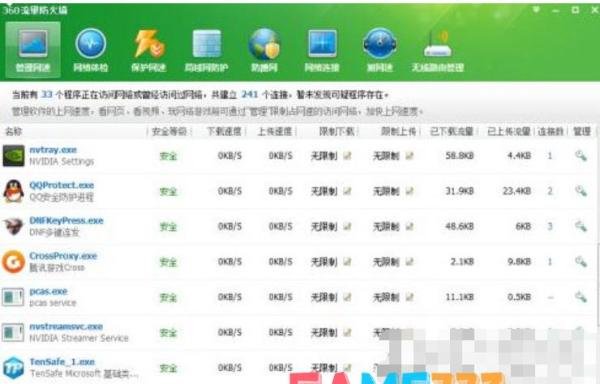Image resolution: width=600 pixels, height=384 pixels.
Task: Click the connection count 241 in summary
Action: click(x=249, y=94)
